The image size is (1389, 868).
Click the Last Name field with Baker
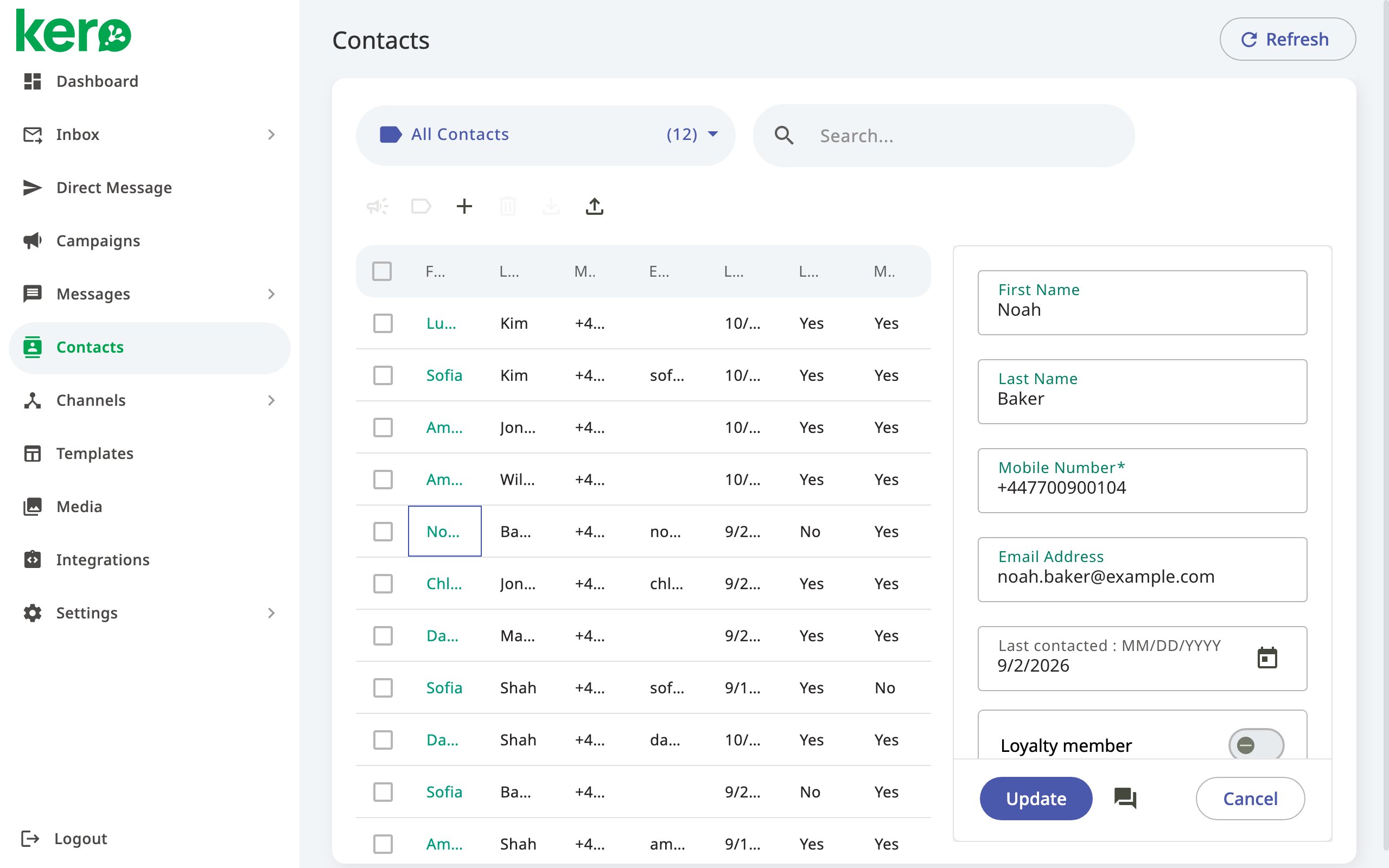(1142, 392)
